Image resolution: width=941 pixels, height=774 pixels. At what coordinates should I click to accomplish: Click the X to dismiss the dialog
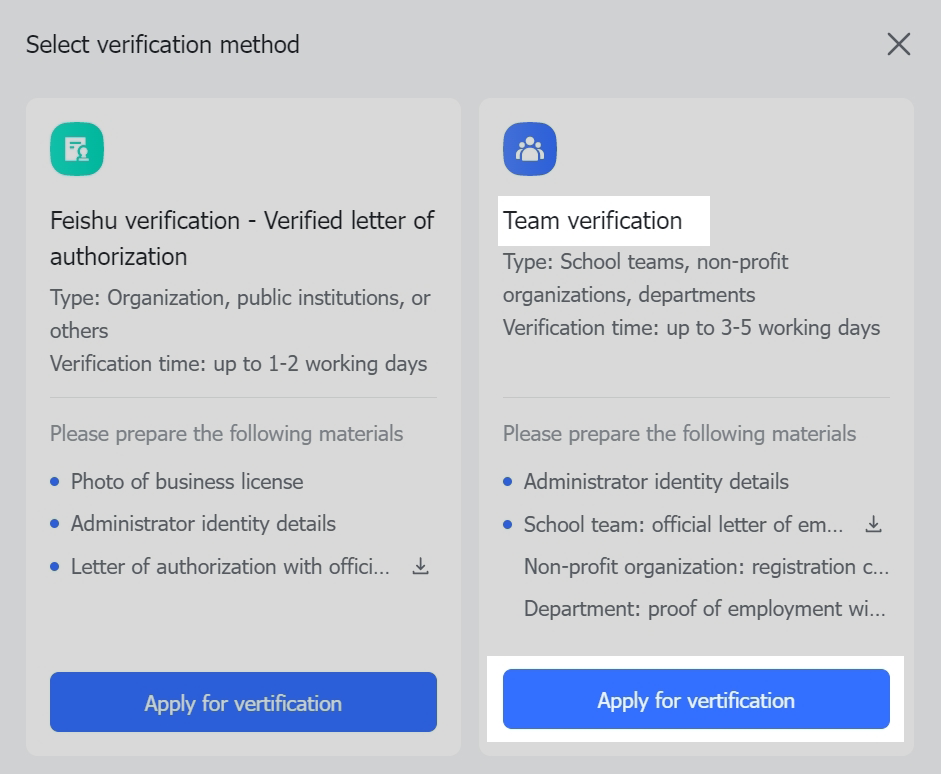pos(898,44)
